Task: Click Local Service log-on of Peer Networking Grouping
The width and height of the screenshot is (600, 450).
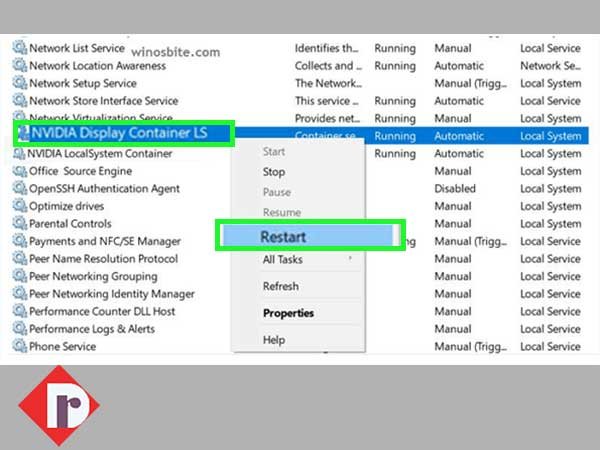Action: (551, 277)
